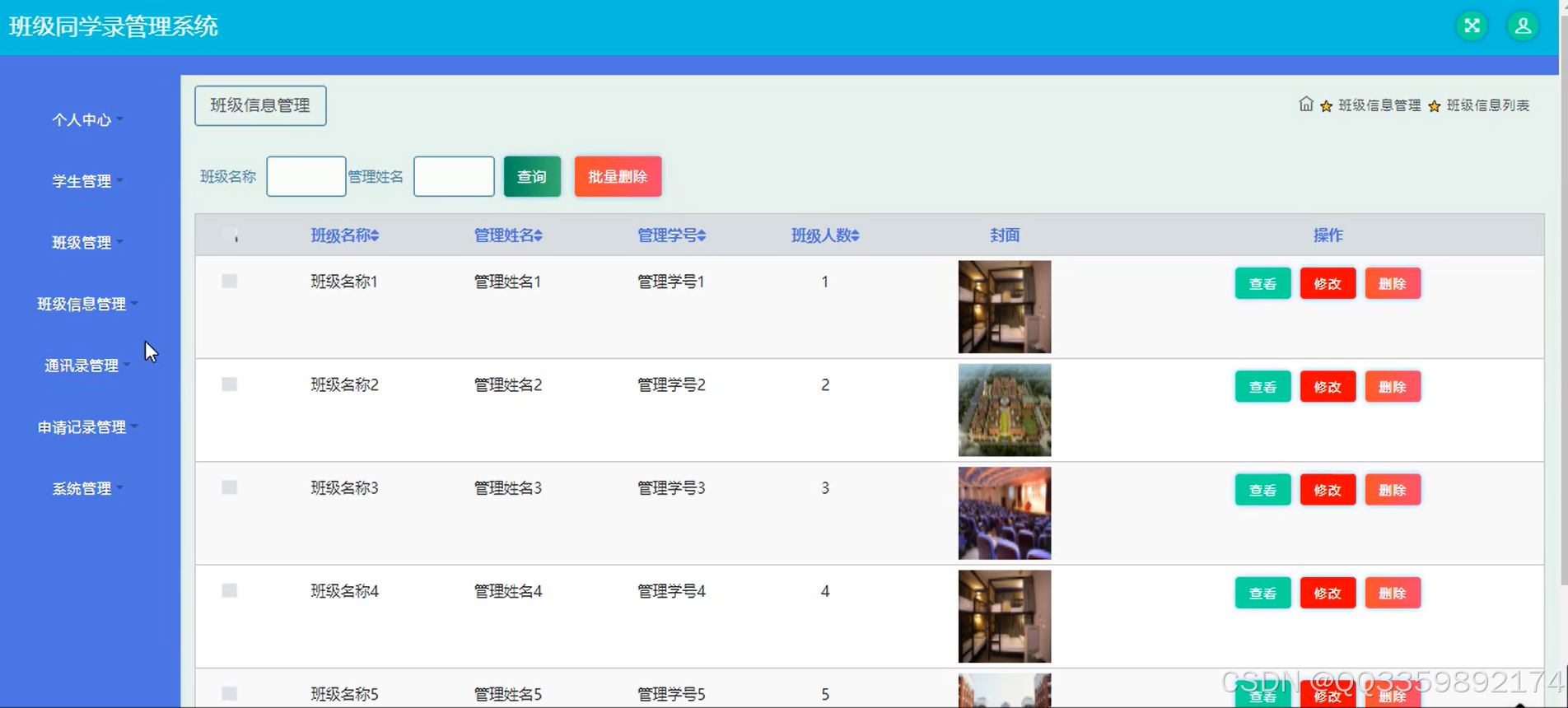Viewport: 1568px width, 708px height.
Task: View details (查看) for 班级名称4
Action: [x=1262, y=593]
